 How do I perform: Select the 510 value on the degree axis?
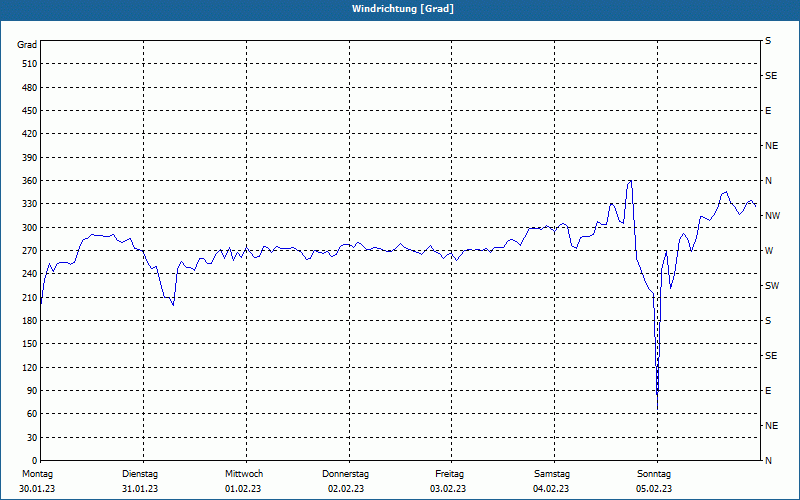pyautogui.click(x=30, y=64)
